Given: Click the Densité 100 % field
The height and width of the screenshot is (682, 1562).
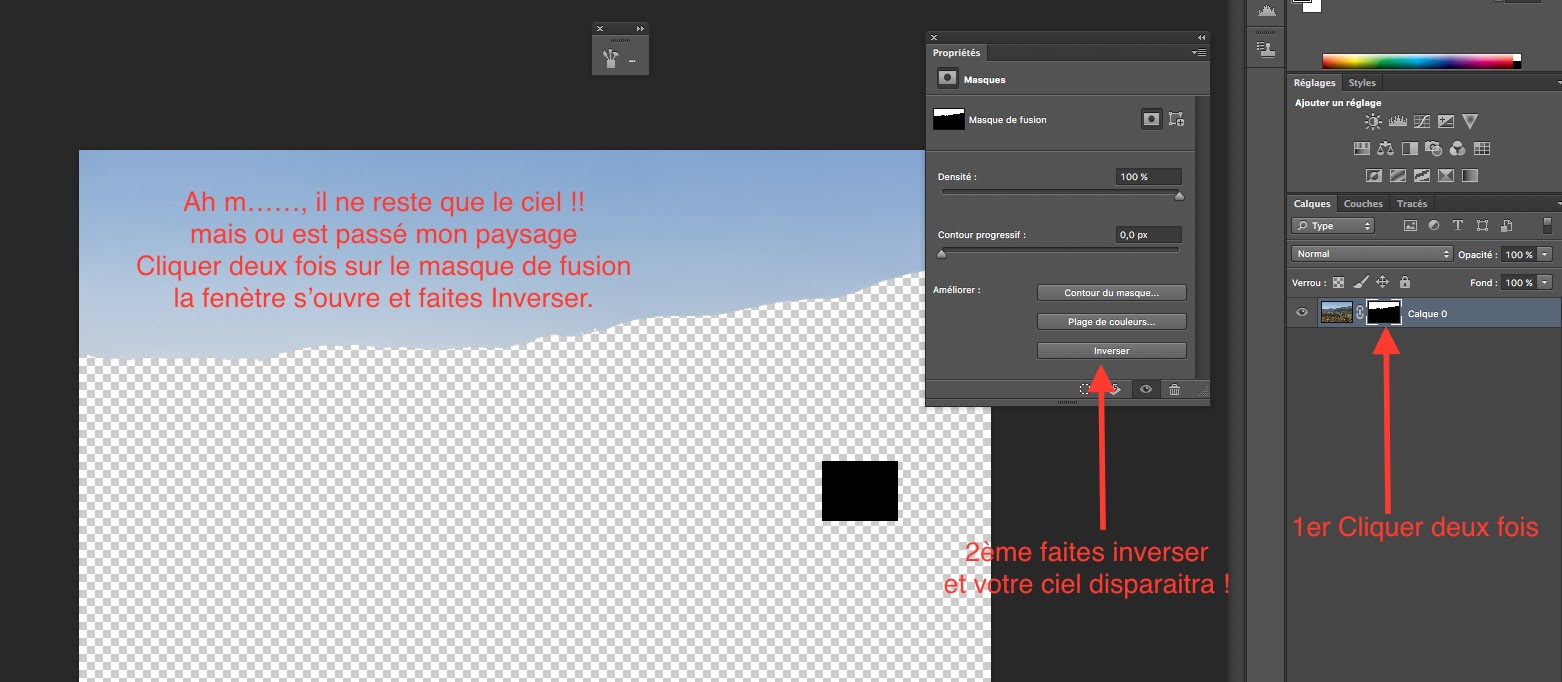Looking at the screenshot, I should point(1149,177).
